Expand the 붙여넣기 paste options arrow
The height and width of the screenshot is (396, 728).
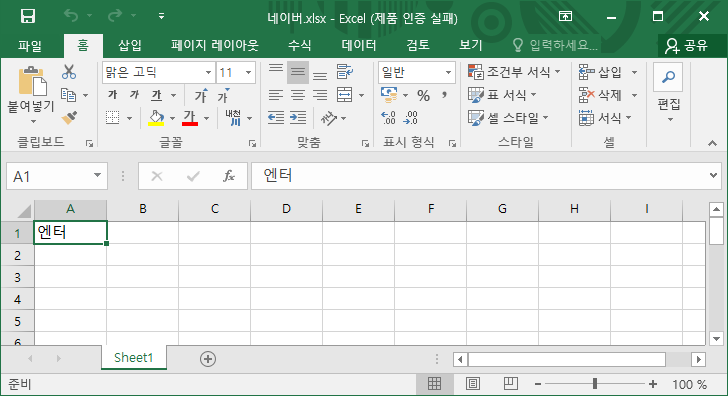point(33,122)
